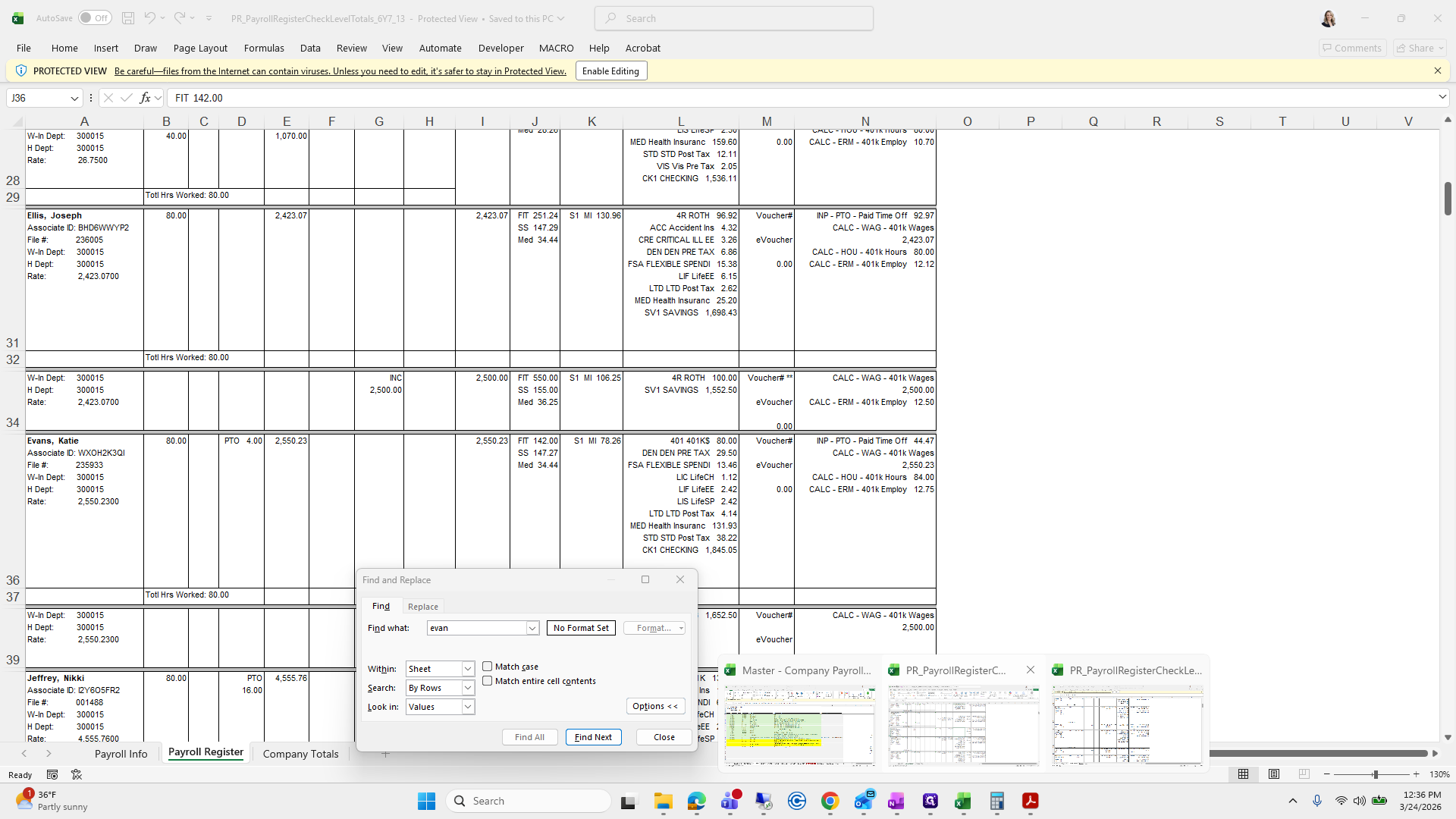1456x819 pixels.
Task: Click the Insert Function fx icon
Action: point(145,98)
